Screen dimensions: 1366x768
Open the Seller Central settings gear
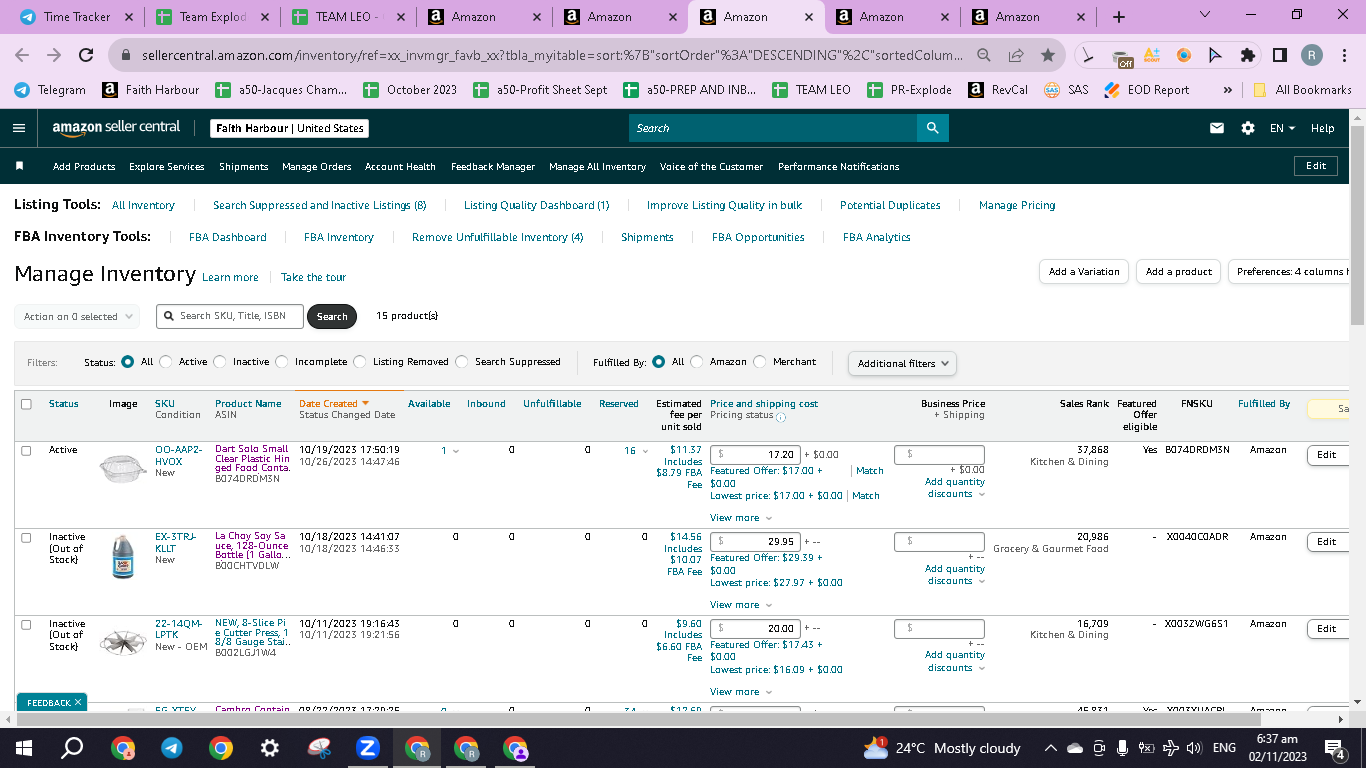[1247, 128]
